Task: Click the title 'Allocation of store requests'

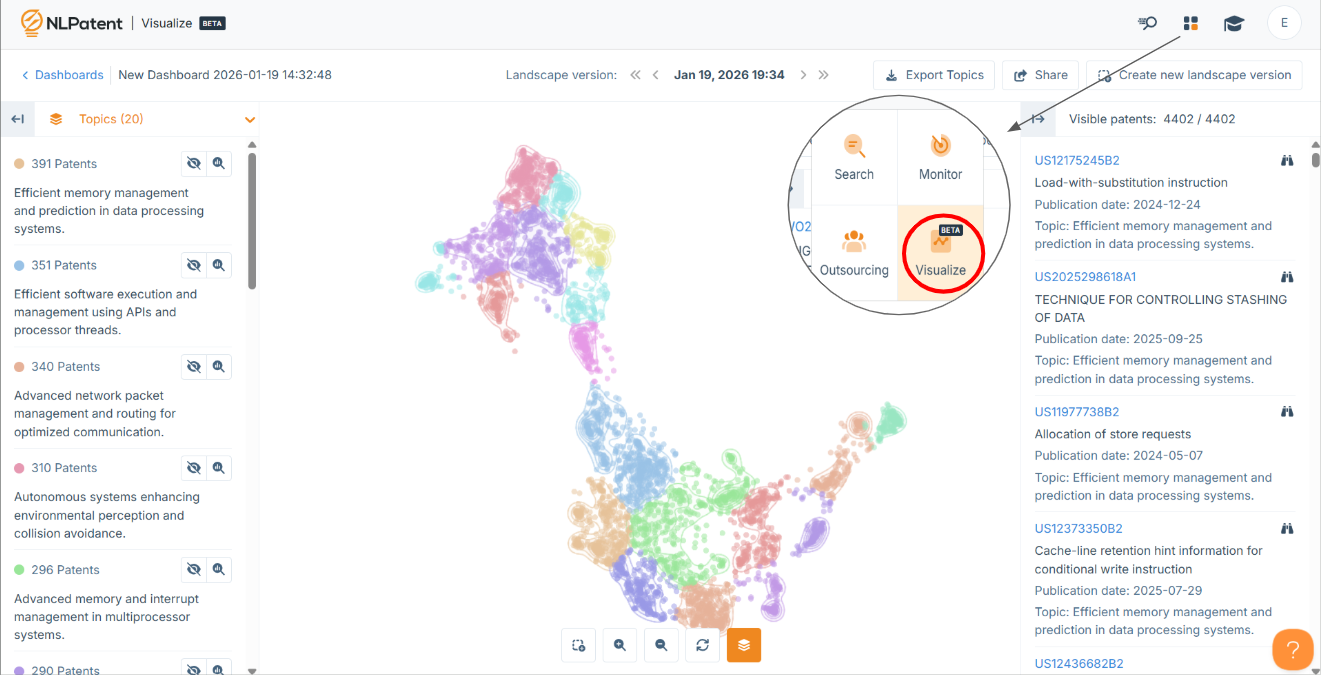Action: click(x=1113, y=434)
